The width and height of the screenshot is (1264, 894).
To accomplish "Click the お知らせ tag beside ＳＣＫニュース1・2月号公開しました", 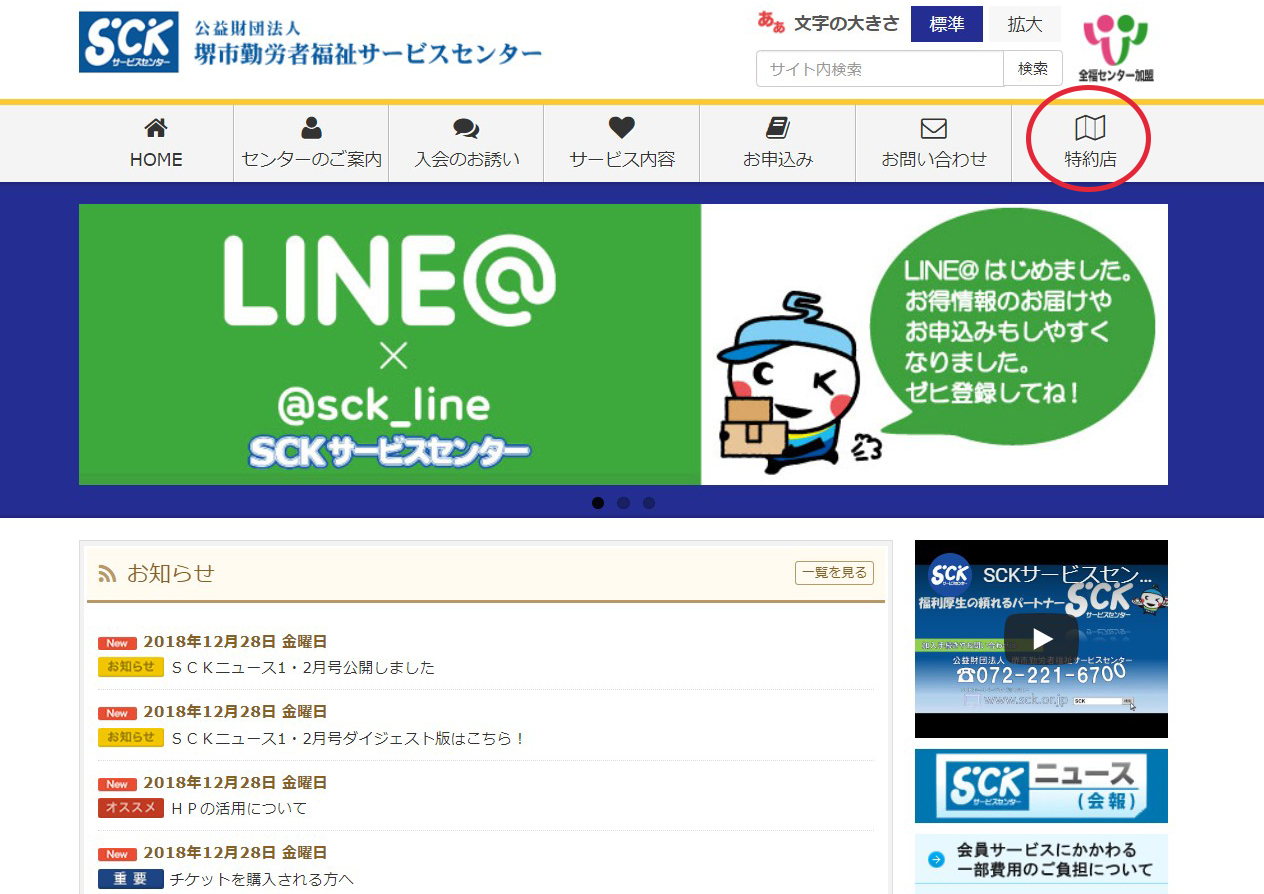I will pos(131,666).
